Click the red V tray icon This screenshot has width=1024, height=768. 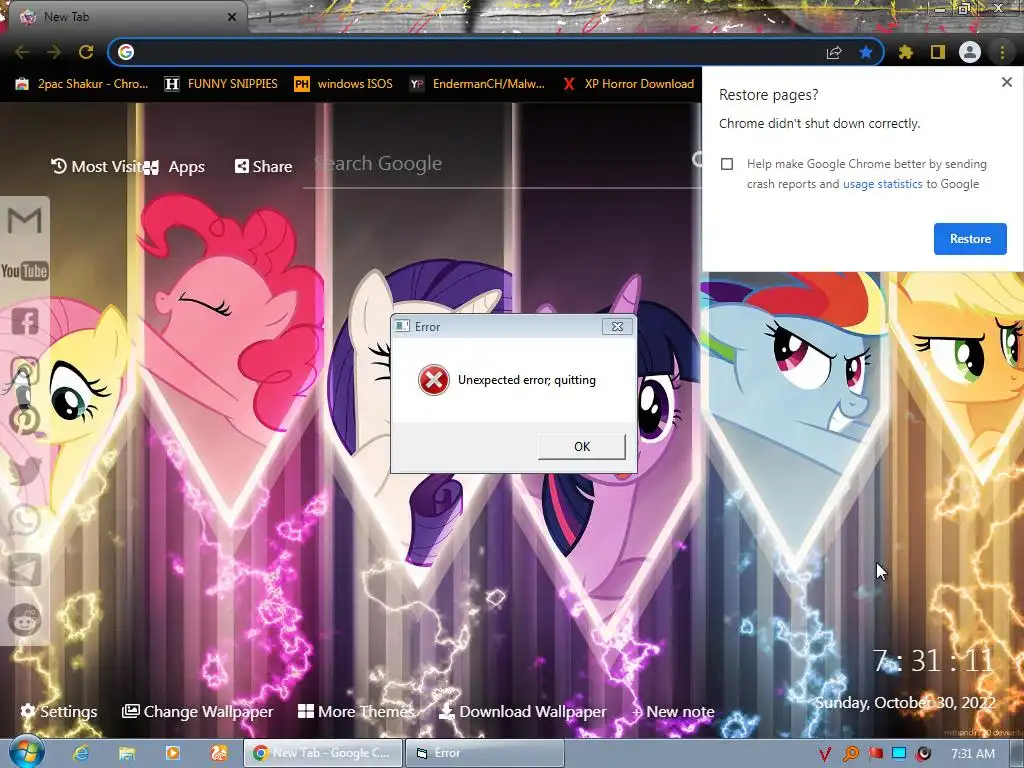825,754
